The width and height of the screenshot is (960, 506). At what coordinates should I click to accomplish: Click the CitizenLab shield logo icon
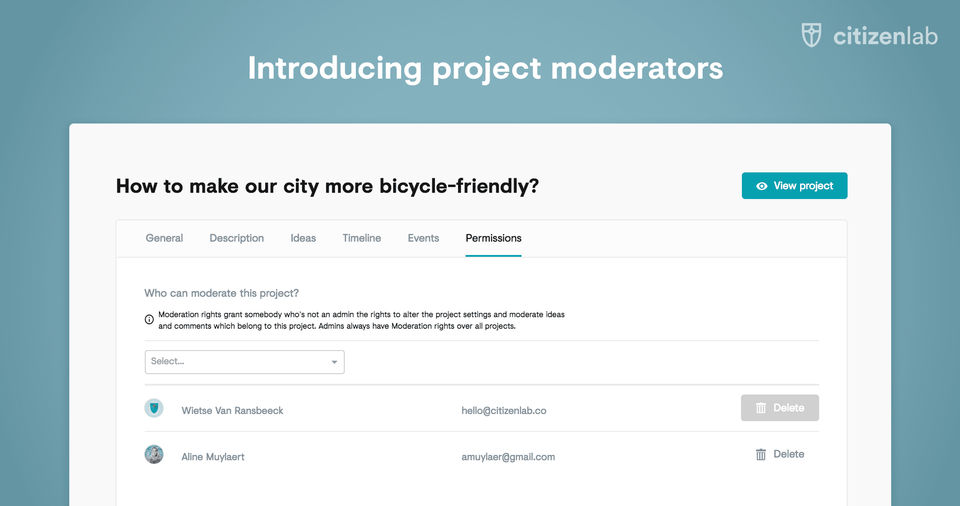[x=812, y=36]
